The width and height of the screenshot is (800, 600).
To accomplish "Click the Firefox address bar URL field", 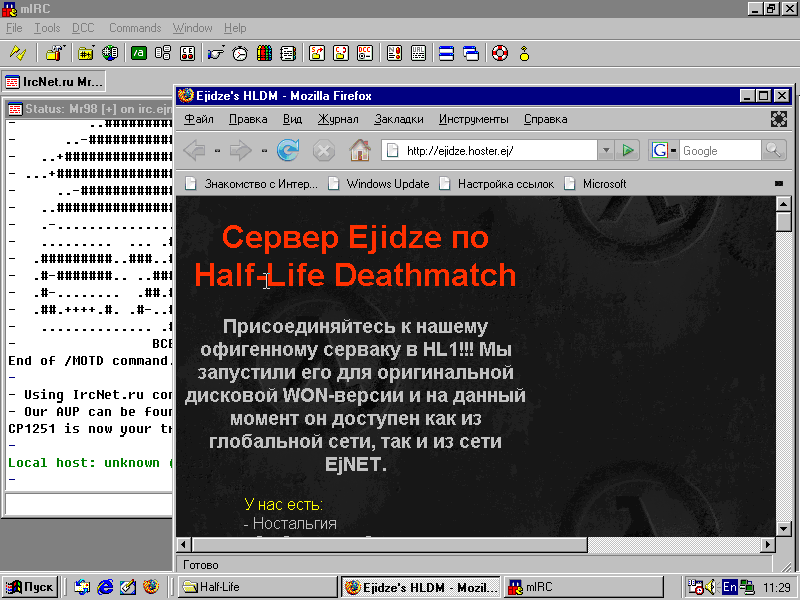I will (490, 151).
